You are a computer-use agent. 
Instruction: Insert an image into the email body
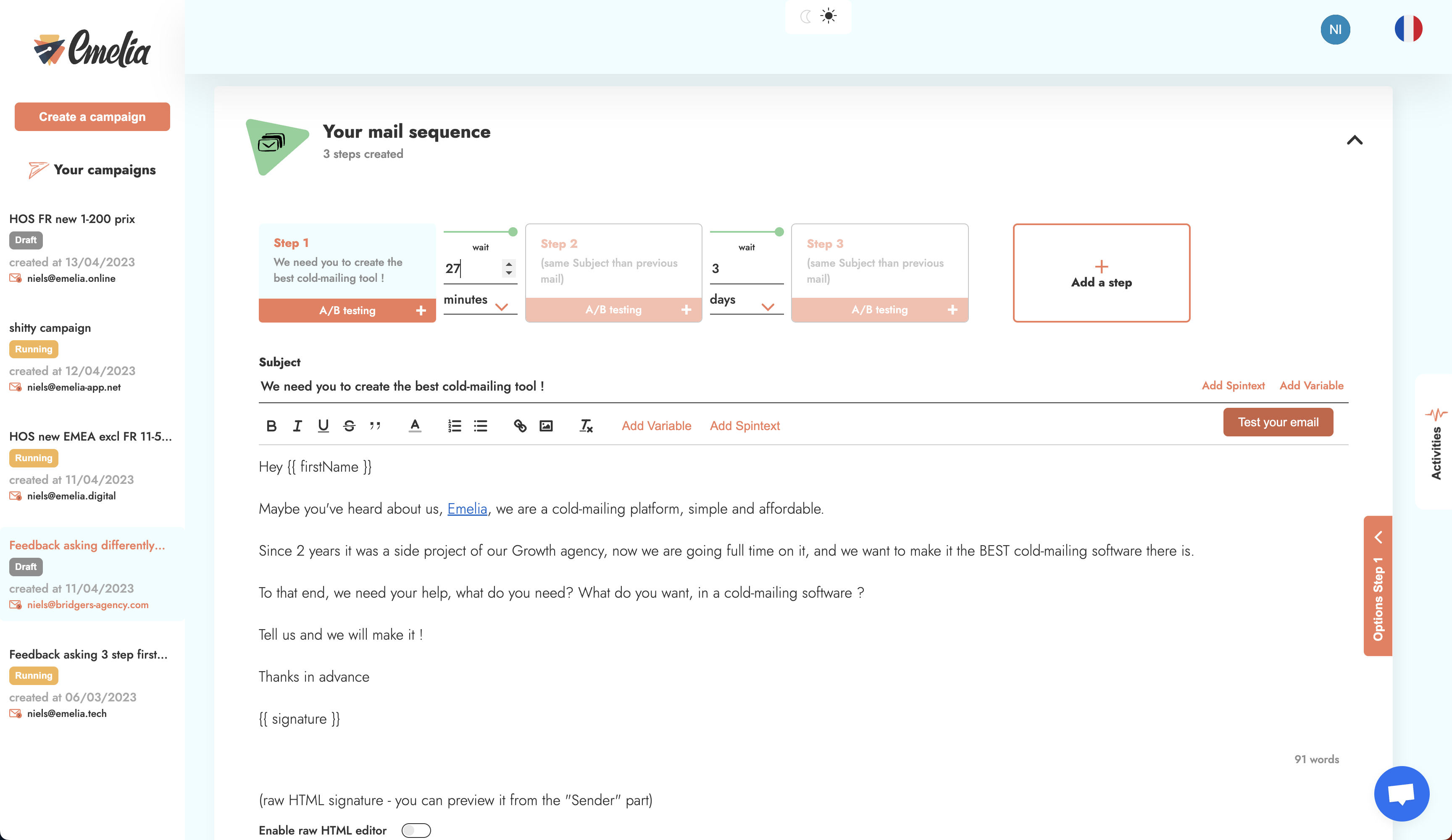(546, 426)
